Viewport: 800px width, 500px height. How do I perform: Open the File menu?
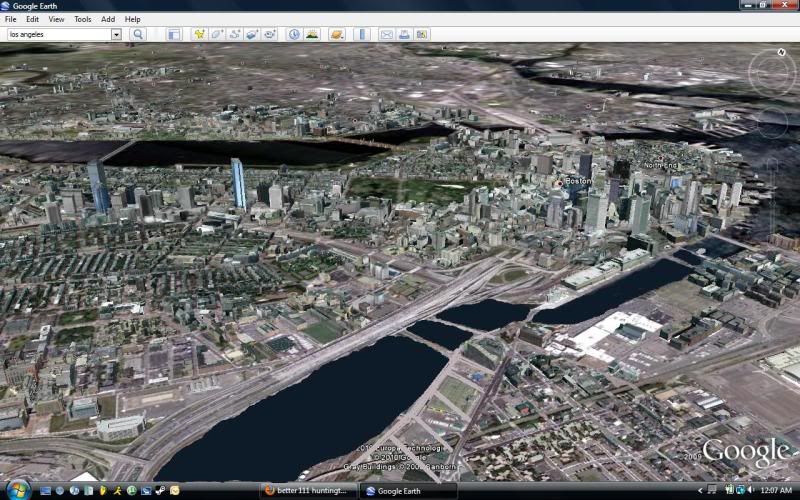(10, 19)
